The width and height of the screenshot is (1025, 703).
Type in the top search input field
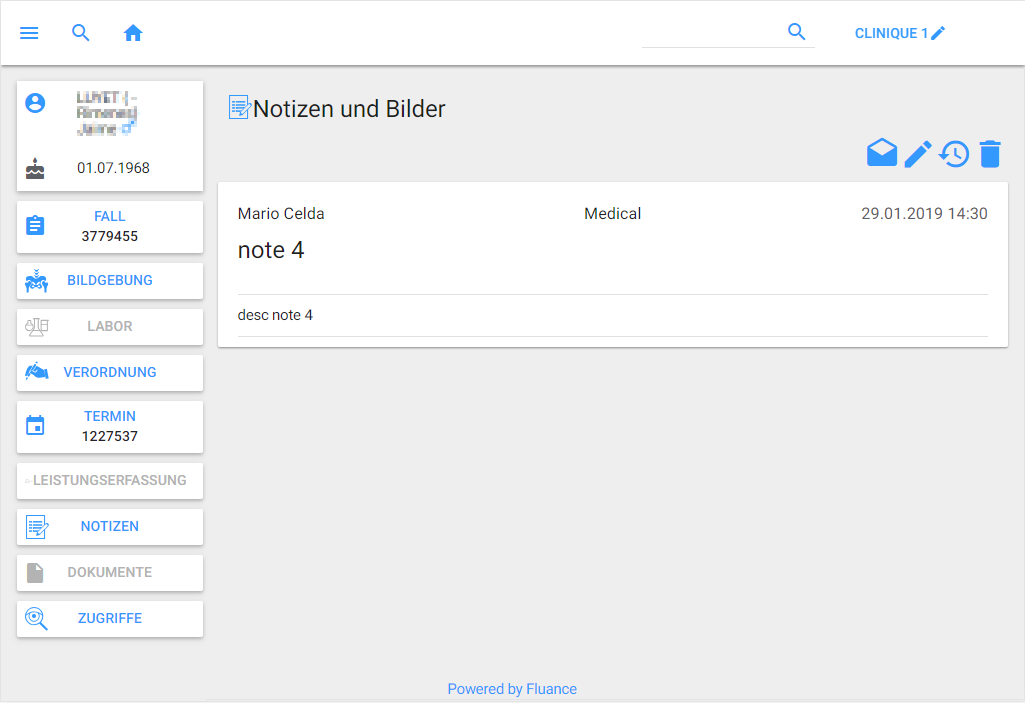click(x=710, y=33)
